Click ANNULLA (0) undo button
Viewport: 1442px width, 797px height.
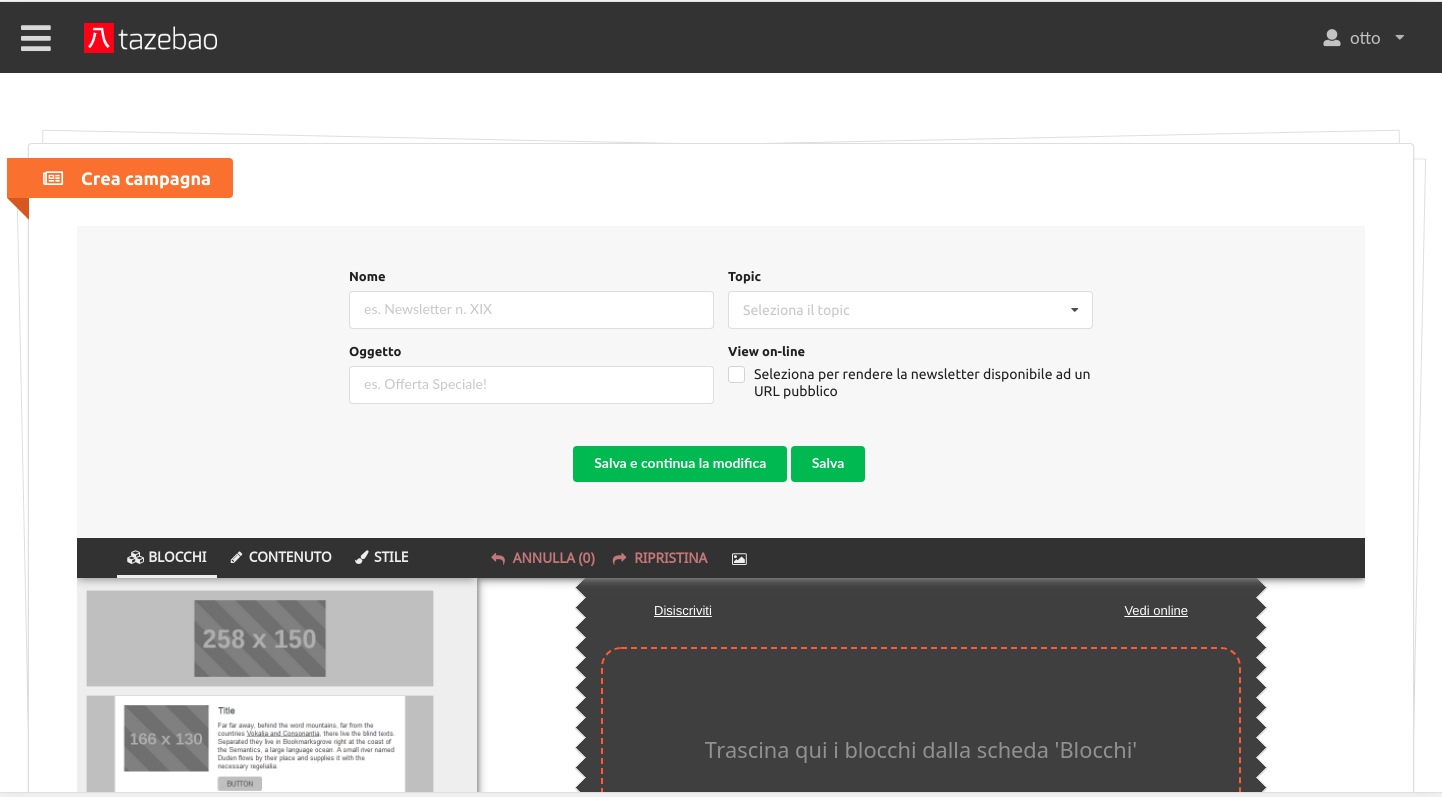543,558
